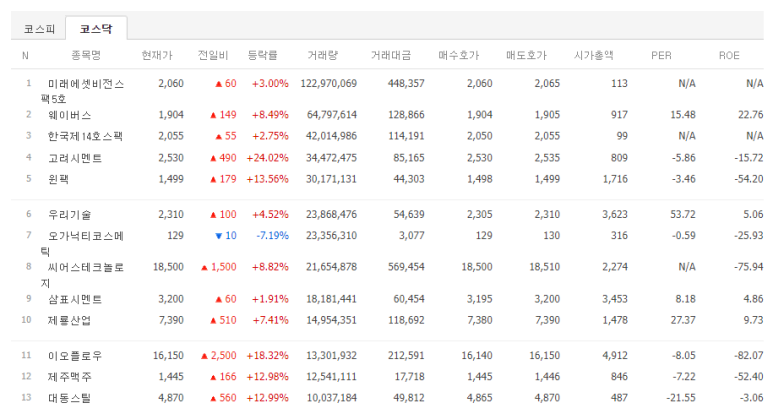Click the 고려시멘트 stock name
Screen dimensions: 773x414
pyautogui.click(x=75, y=158)
